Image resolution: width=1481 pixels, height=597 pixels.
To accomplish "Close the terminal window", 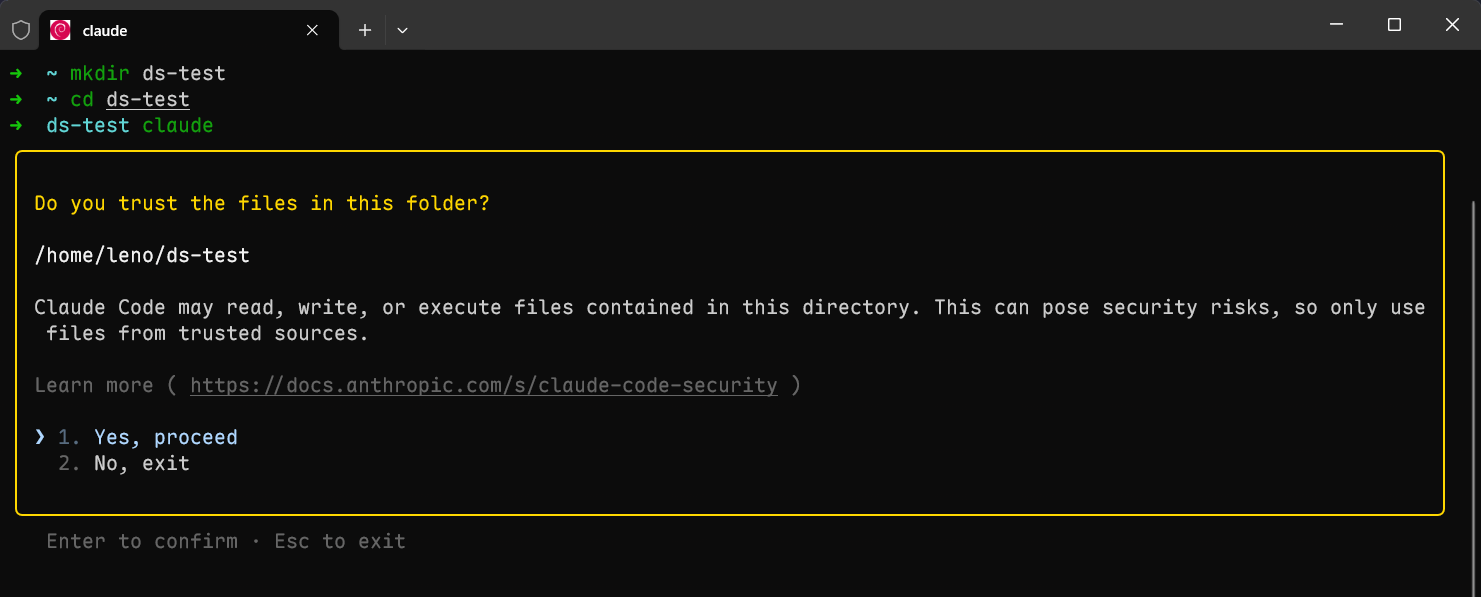I will point(1452,24).
